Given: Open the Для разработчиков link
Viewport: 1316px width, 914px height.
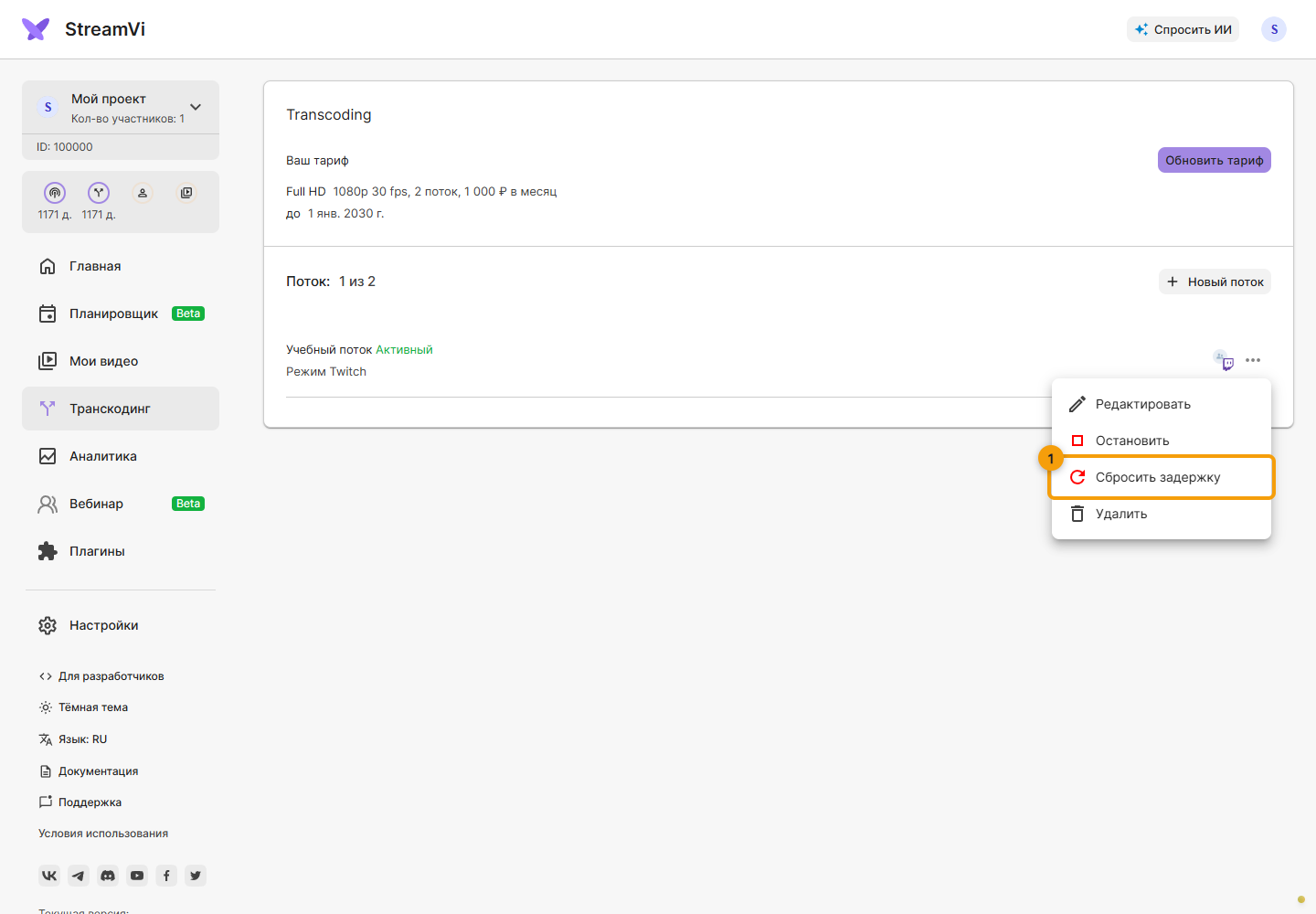Looking at the screenshot, I should pos(101,676).
